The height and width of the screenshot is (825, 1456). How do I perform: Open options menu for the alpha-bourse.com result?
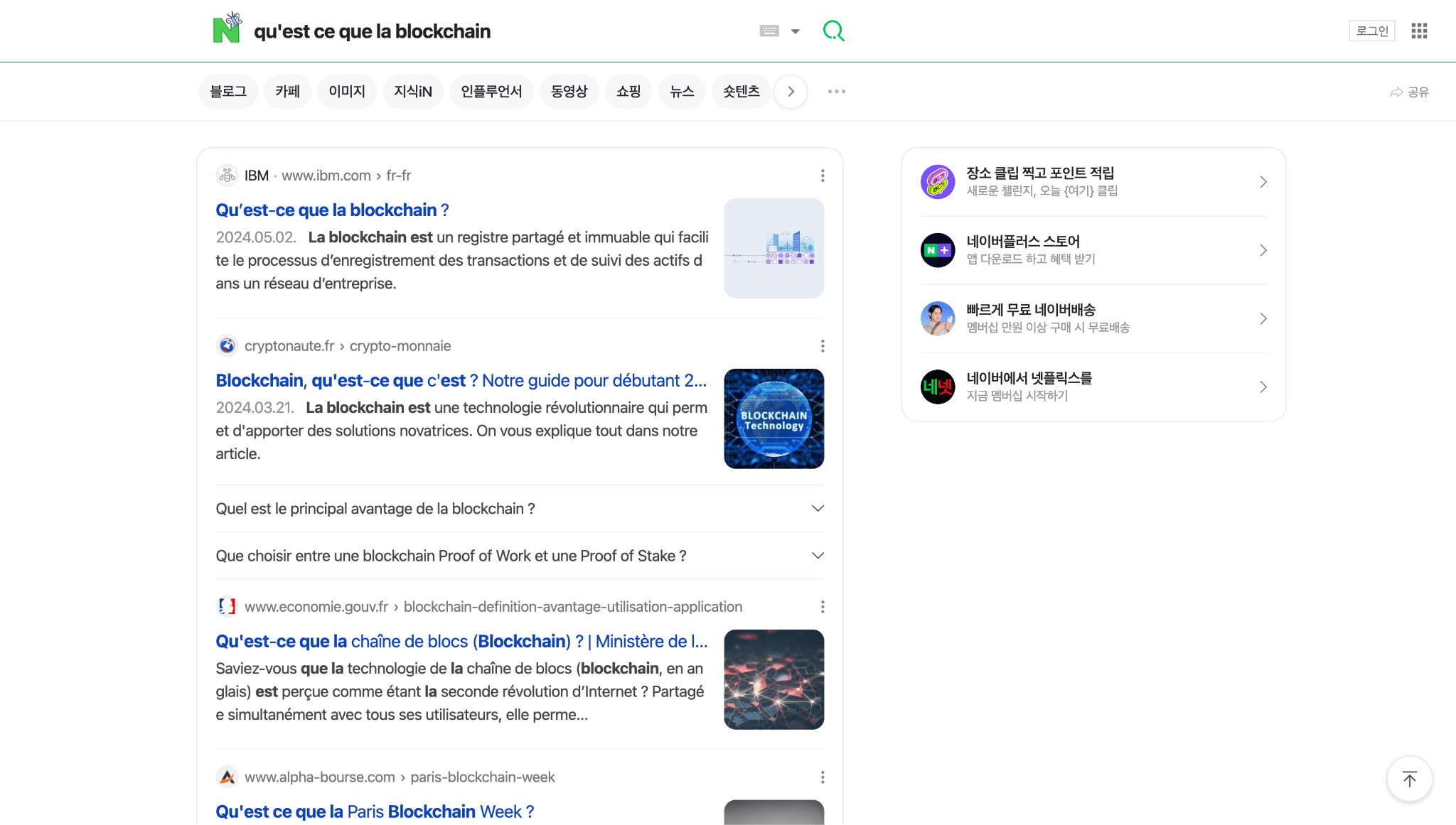click(x=823, y=777)
